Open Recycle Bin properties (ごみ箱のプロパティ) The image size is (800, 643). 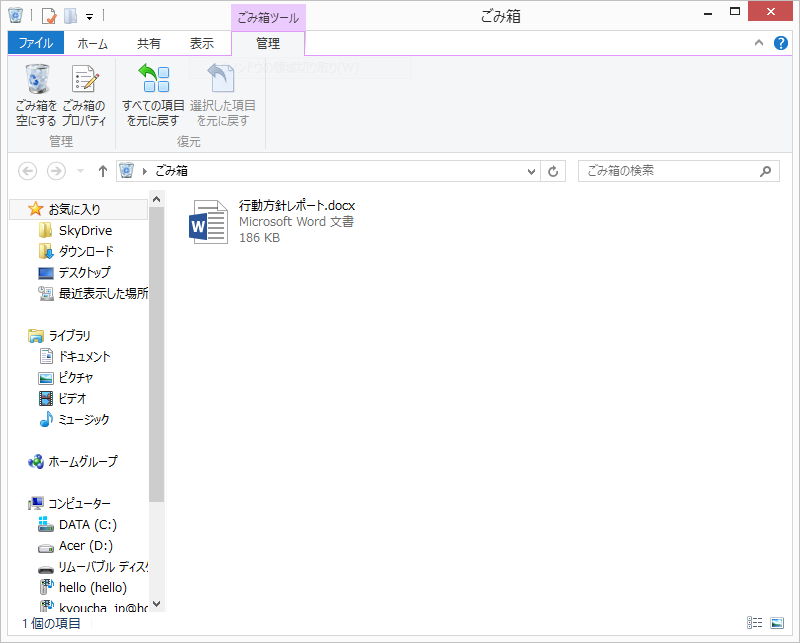point(84,94)
